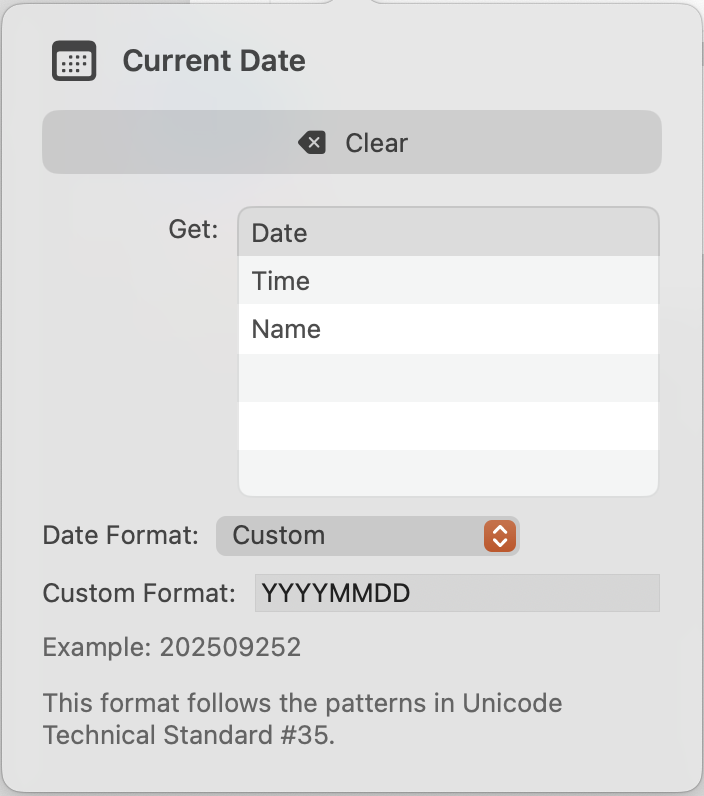Click the backspace icon in the Clear button
The image size is (704, 796).
click(313, 143)
